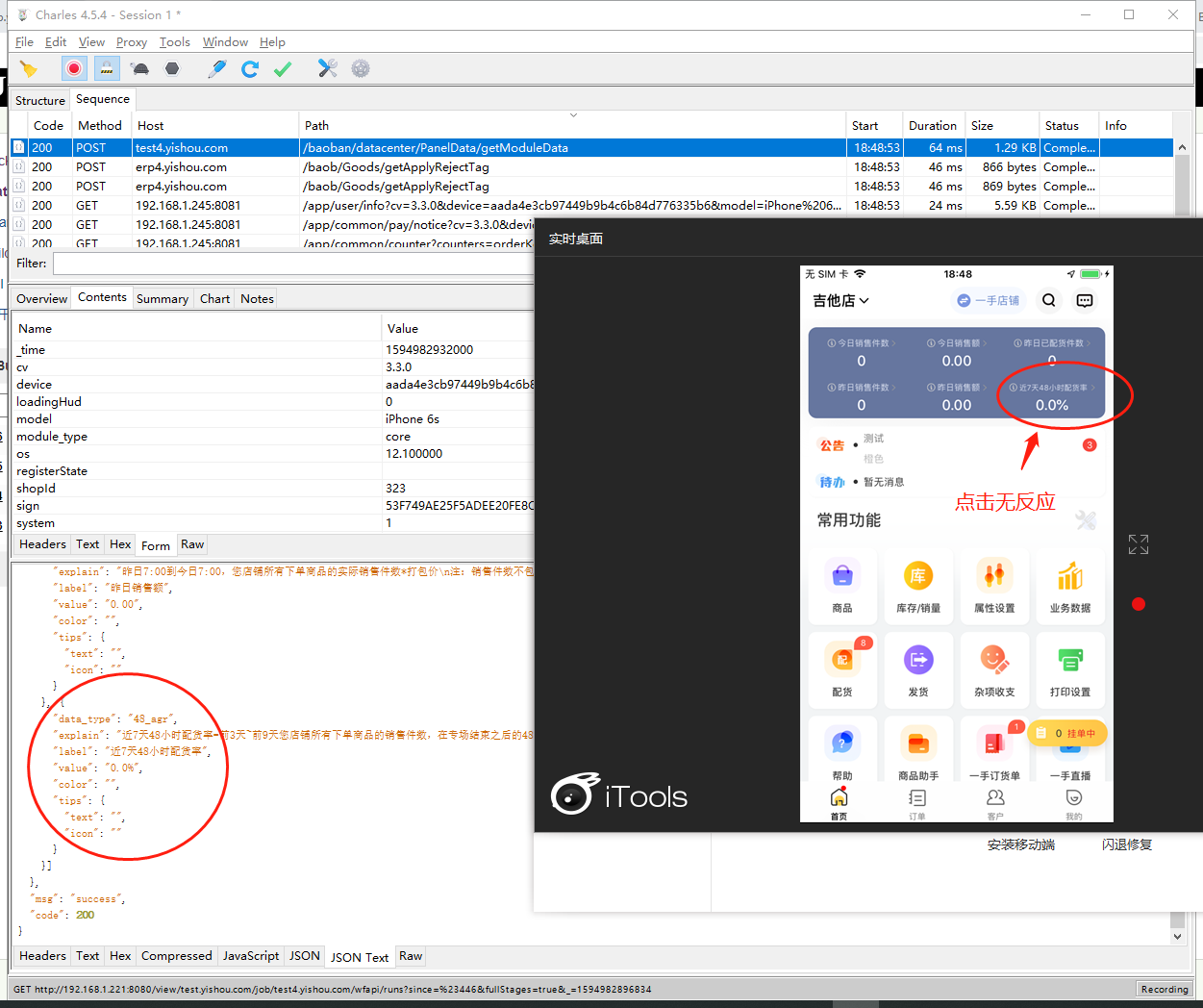Tap the 业务数据 feature icon
1203x1008 pixels.
[1070, 585]
